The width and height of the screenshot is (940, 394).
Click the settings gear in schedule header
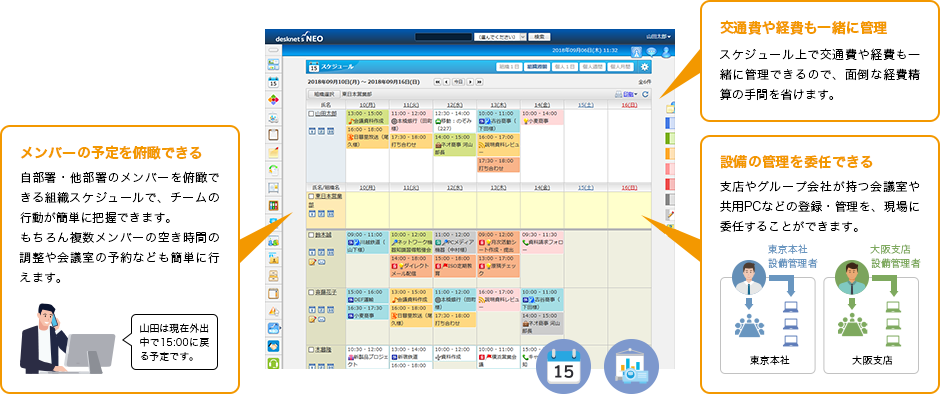tap(644, 67)
